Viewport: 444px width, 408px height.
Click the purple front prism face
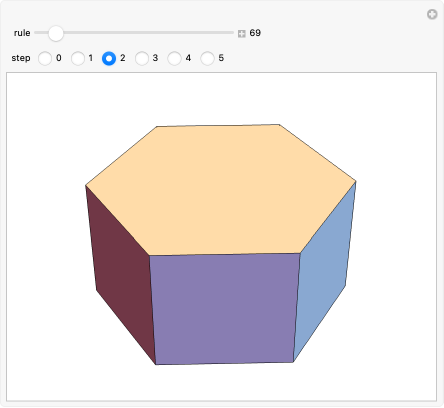(224, 308)
